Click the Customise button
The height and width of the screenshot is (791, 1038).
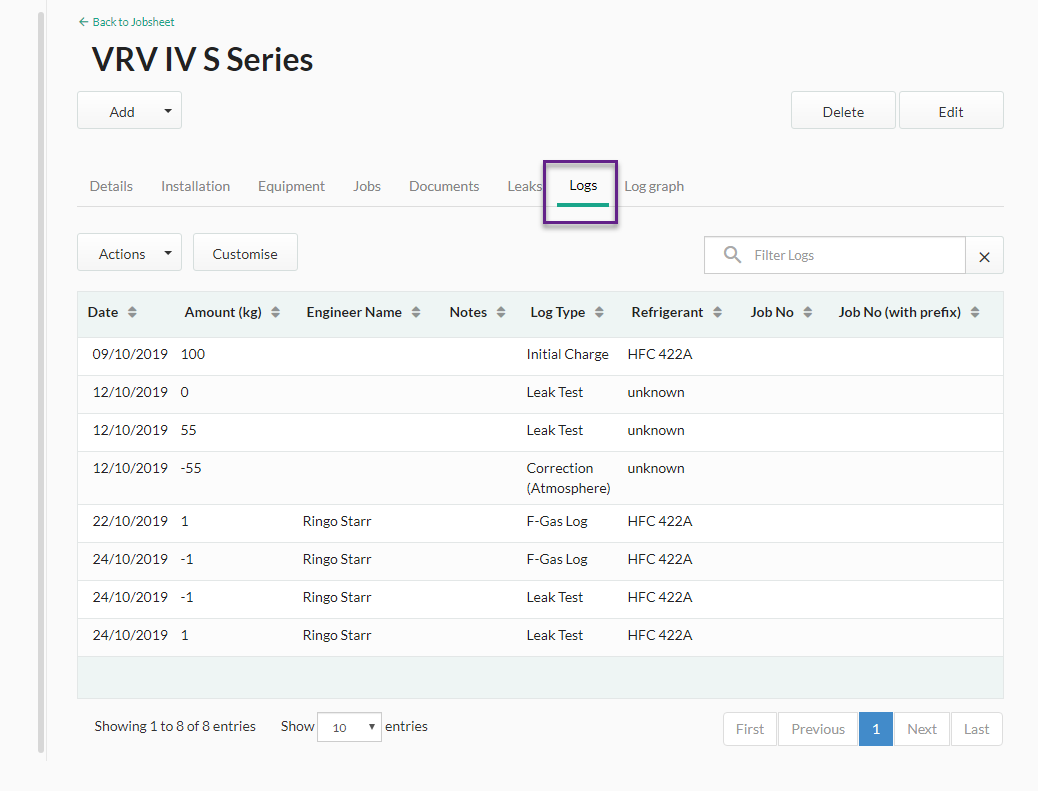click(245, 253)
